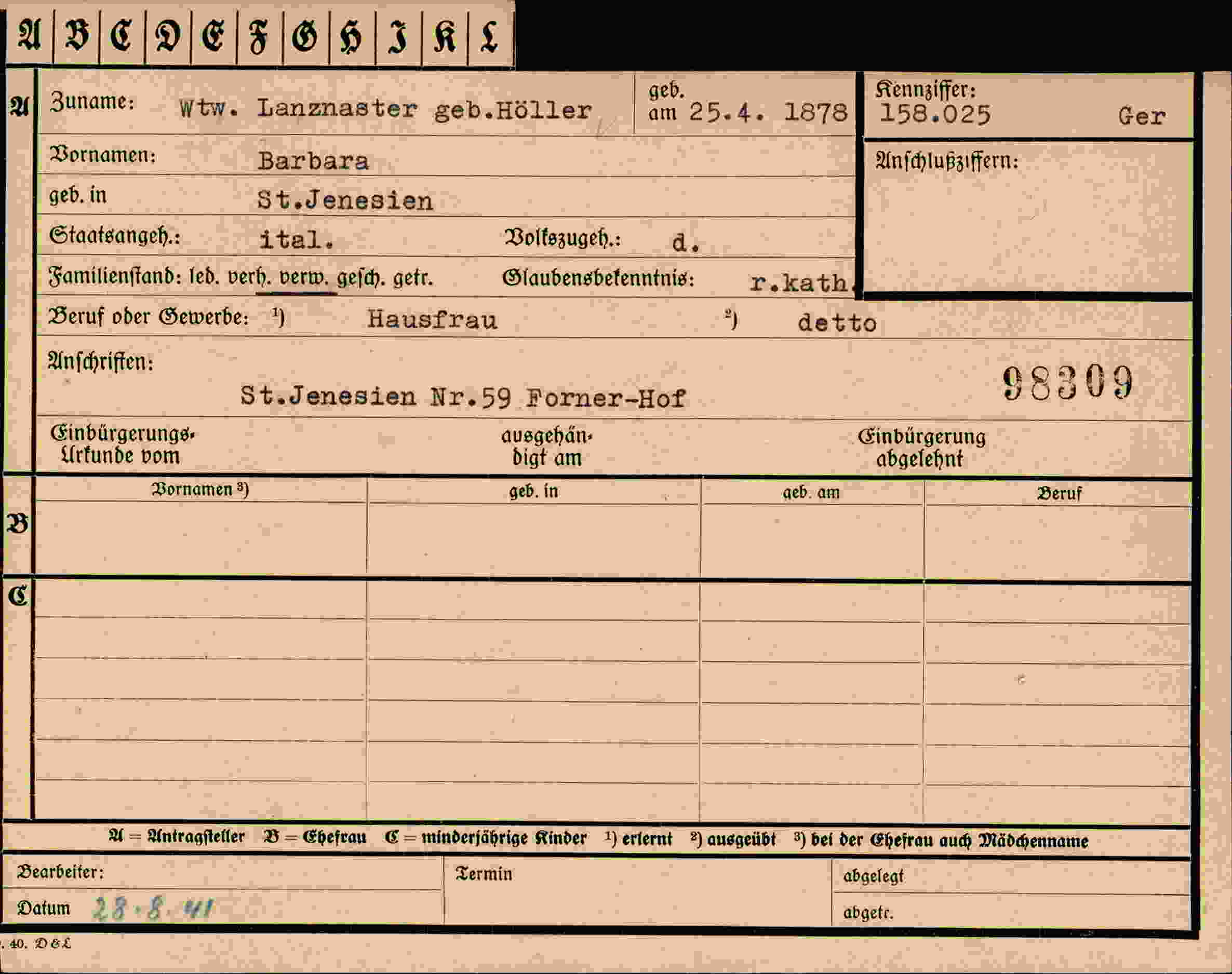Screen dimensions: 1232x974
Task: Click the 'Anschriften:' label
Action: coord(100,361)
